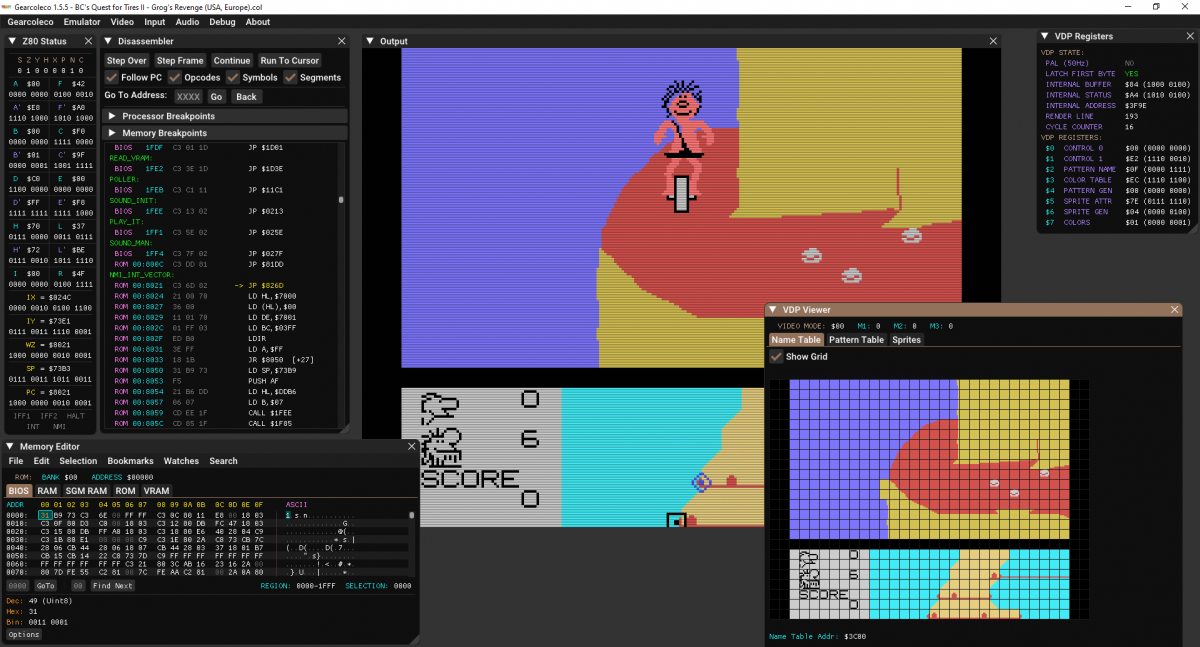Open the About menu

coord(258,21)
